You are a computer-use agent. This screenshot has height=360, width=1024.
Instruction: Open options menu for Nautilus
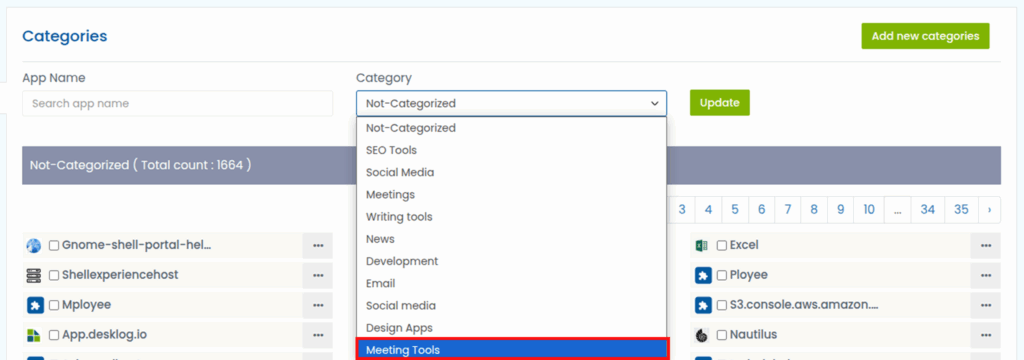(x=985, y=335)
